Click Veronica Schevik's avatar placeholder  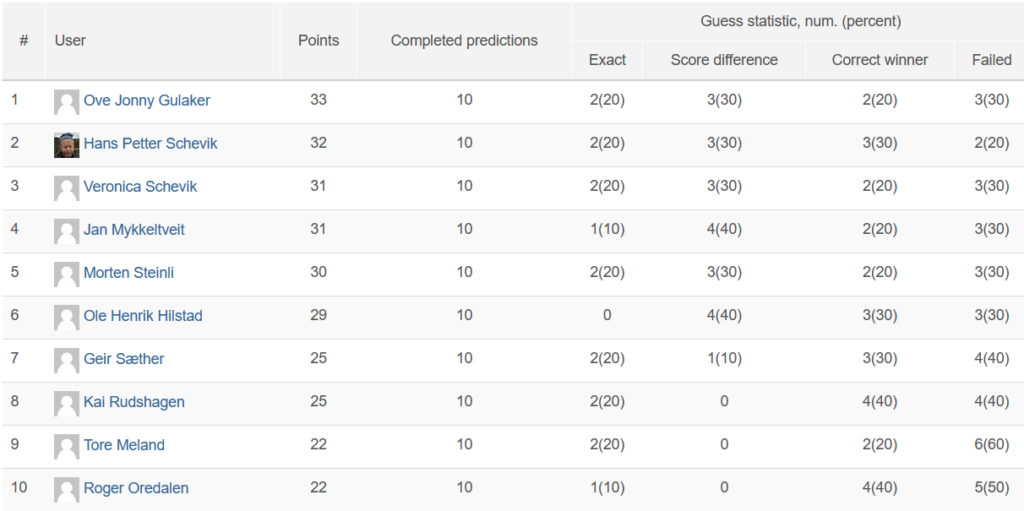[67, 188]
